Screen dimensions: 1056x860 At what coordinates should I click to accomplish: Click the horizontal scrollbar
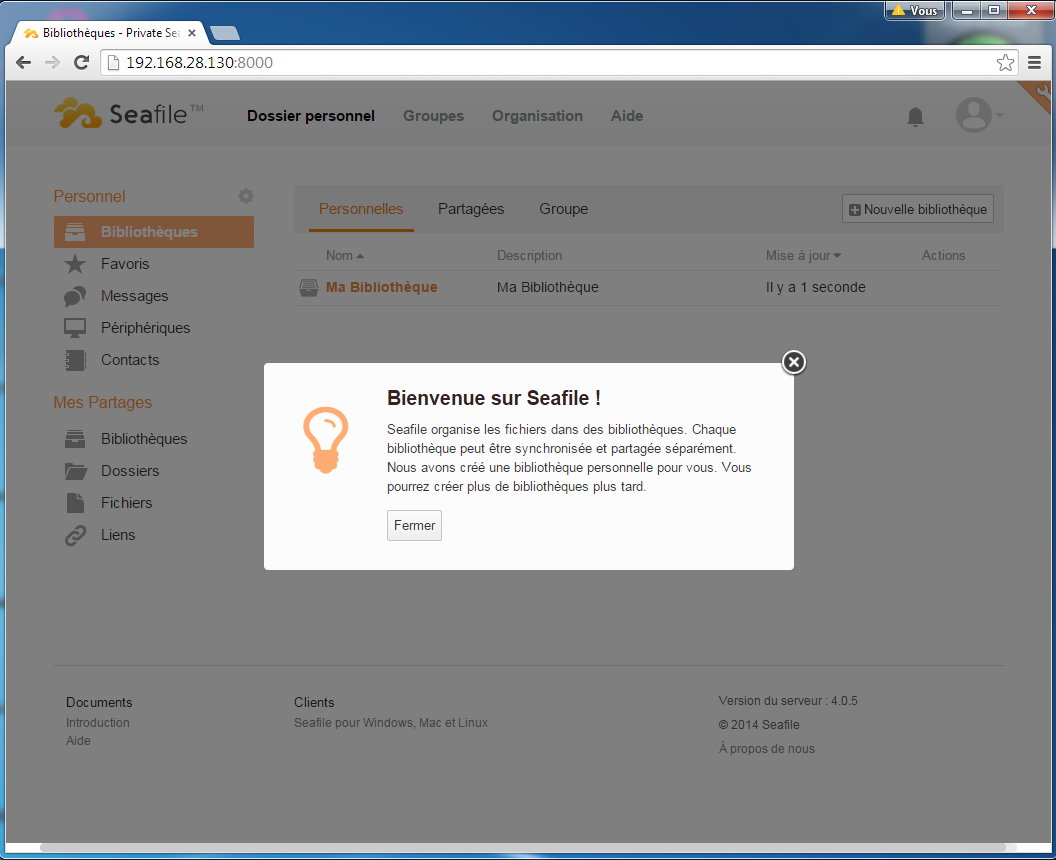(523, 847)
